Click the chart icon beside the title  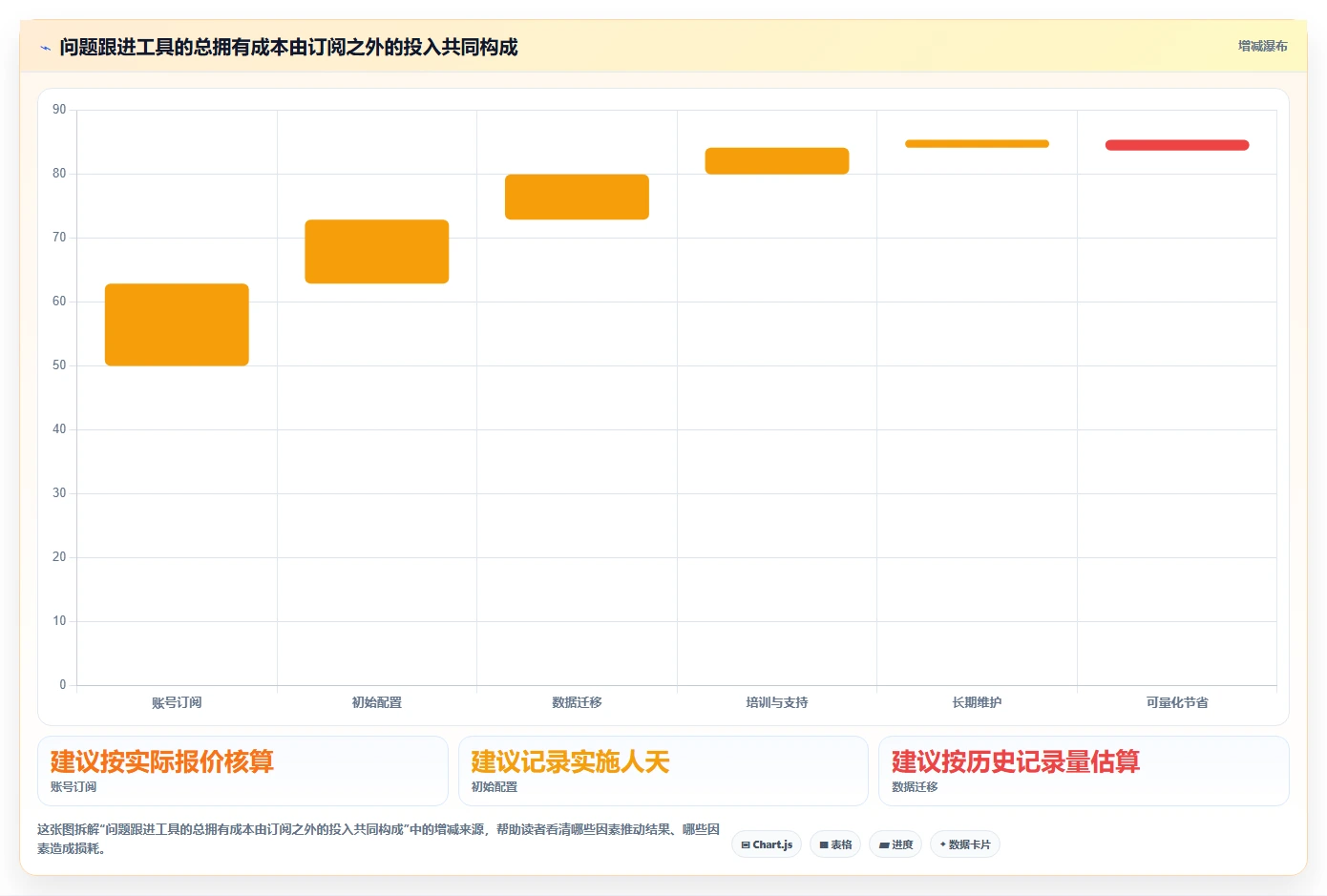[45, 48]
